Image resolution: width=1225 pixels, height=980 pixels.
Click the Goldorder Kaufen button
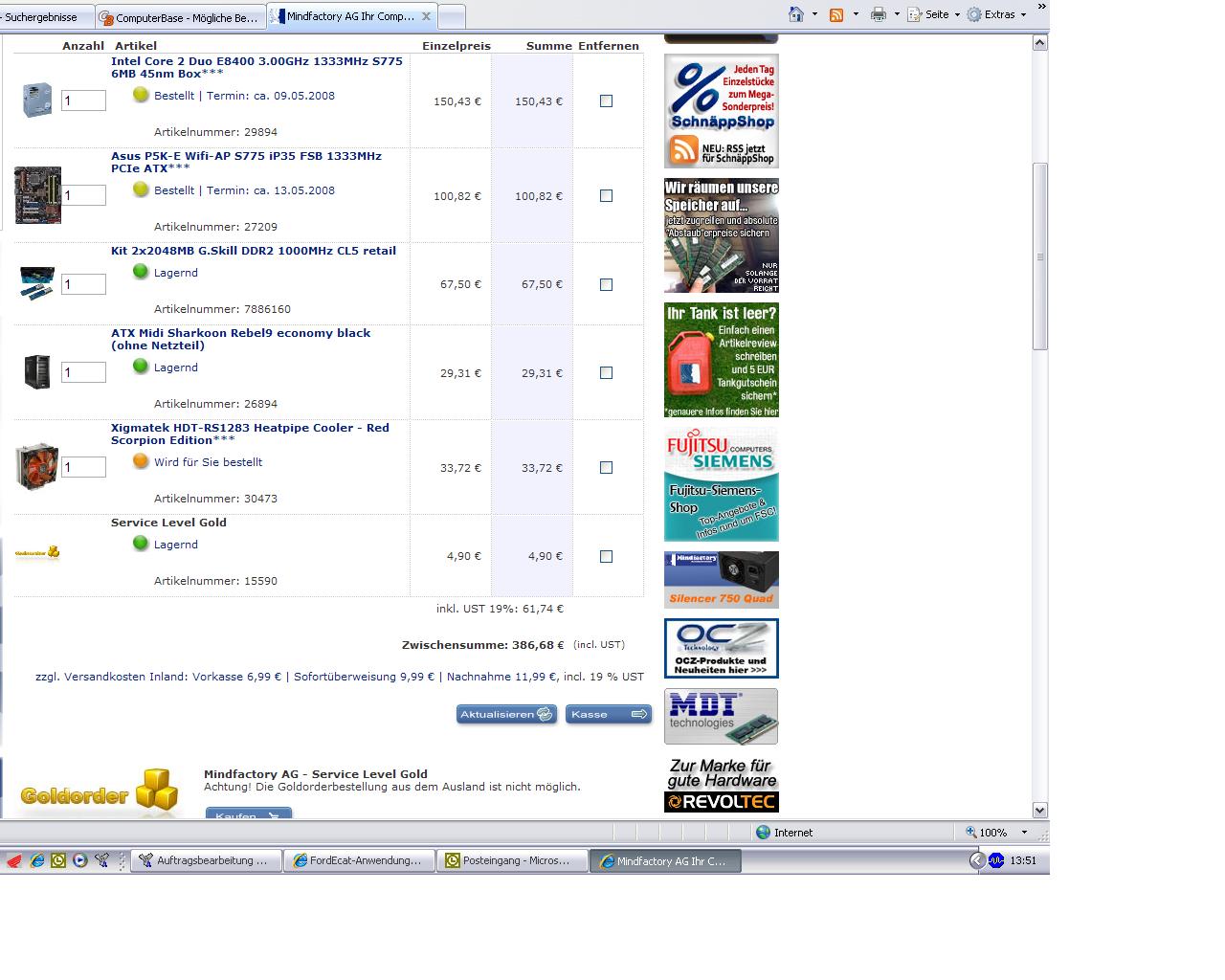point(249,814)
